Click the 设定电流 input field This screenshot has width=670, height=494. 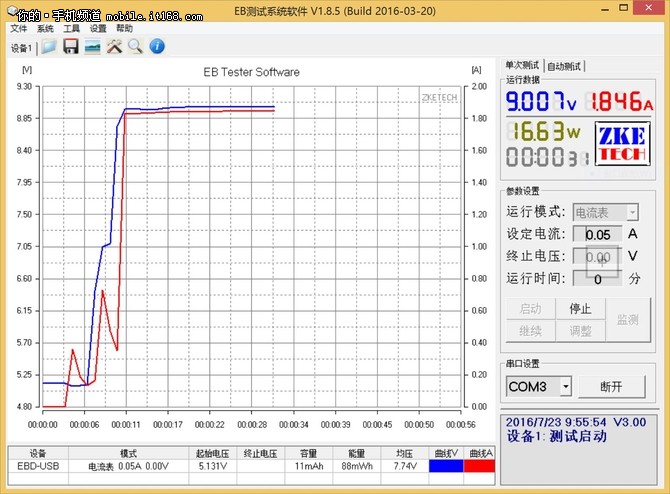click(x=598, y=234)
